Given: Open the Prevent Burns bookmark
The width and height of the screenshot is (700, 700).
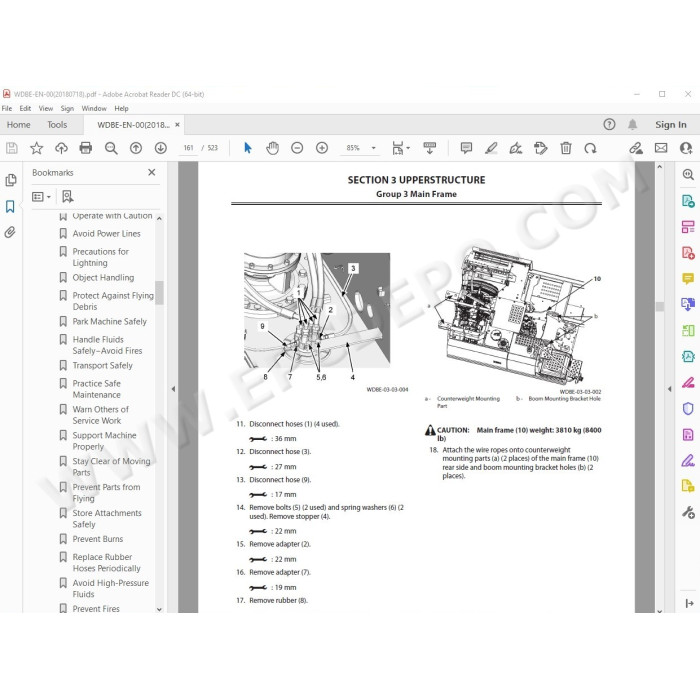Looking at the screenshot, I should [97, 539].
